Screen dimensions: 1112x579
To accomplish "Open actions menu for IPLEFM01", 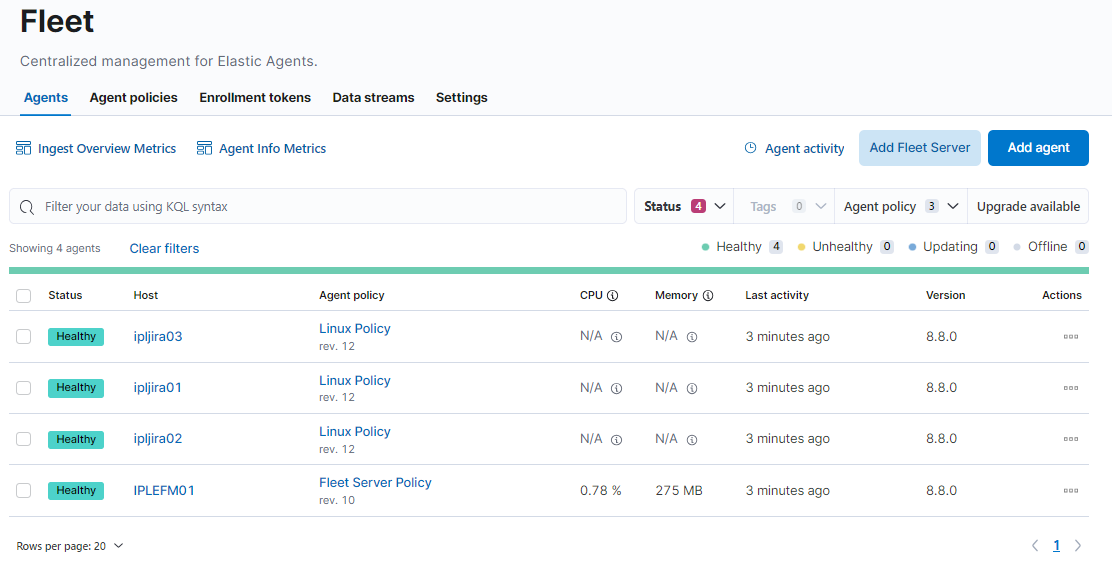I will 1071,490.
